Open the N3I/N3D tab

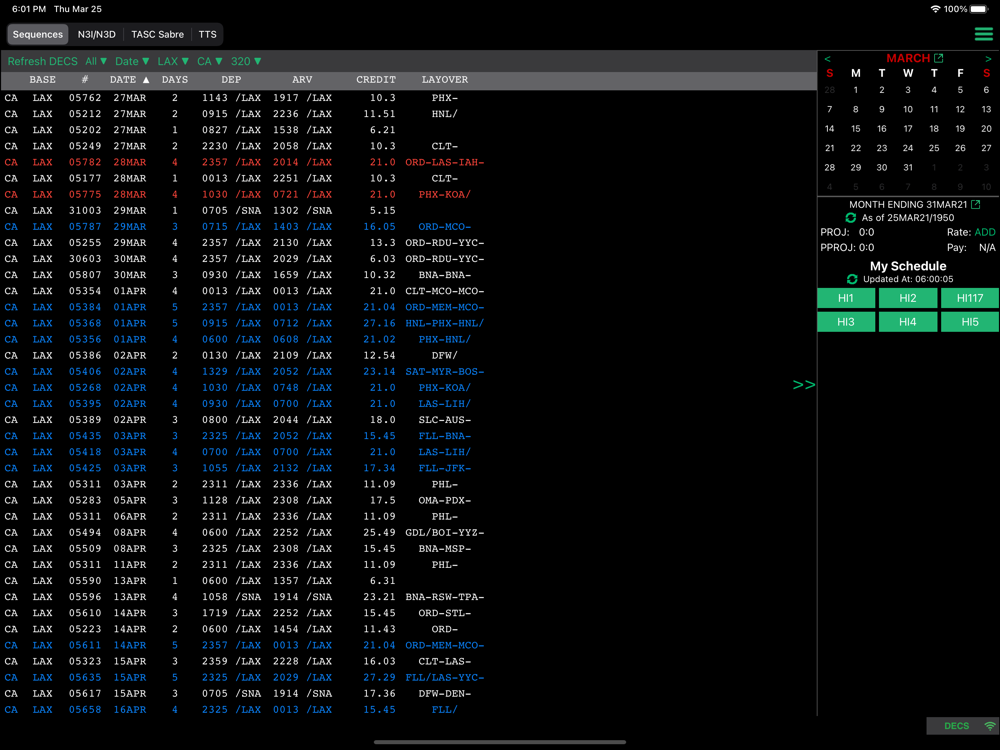point(97,34)
